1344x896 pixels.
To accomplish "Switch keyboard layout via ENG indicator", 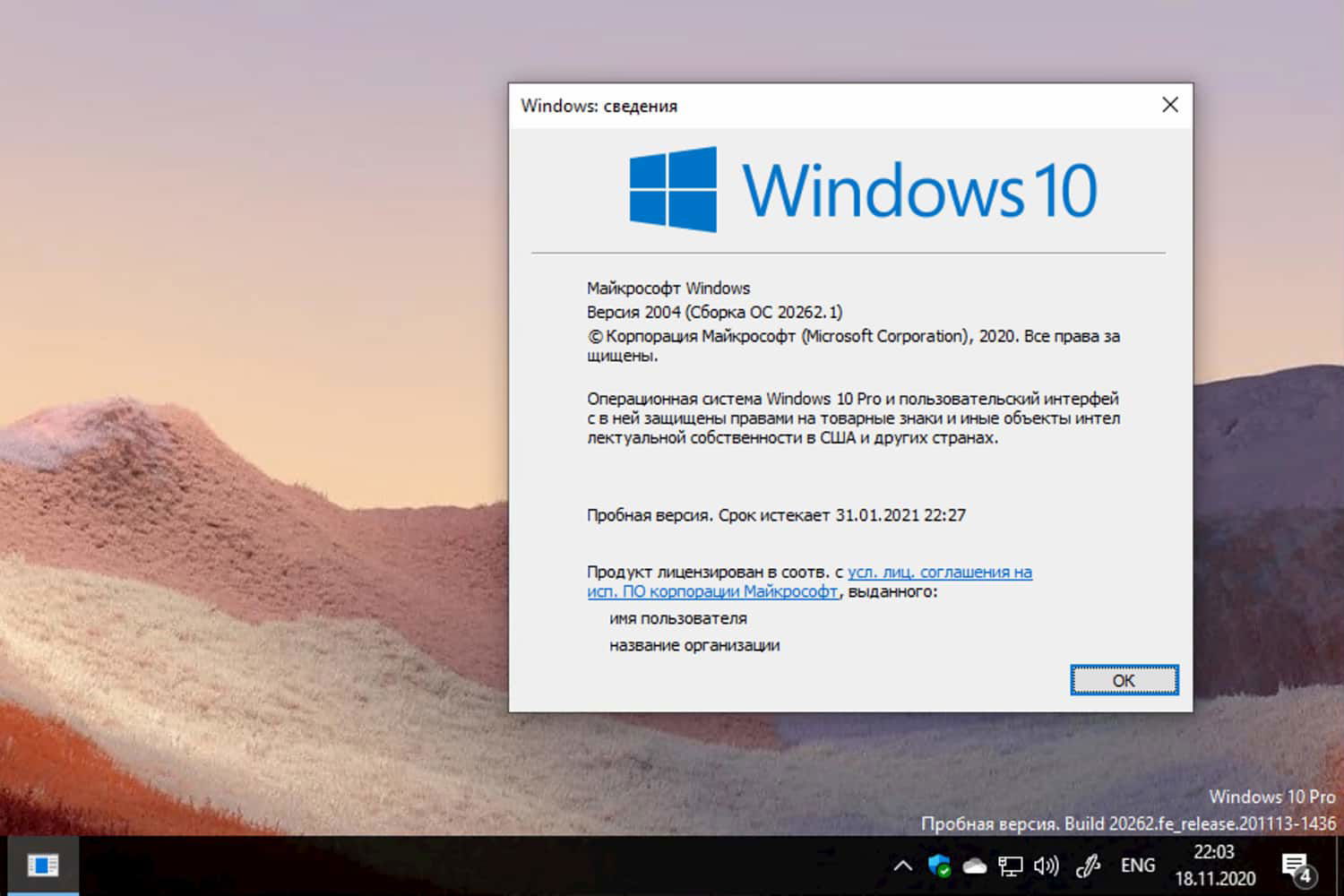I will [x=1136, y=866].
